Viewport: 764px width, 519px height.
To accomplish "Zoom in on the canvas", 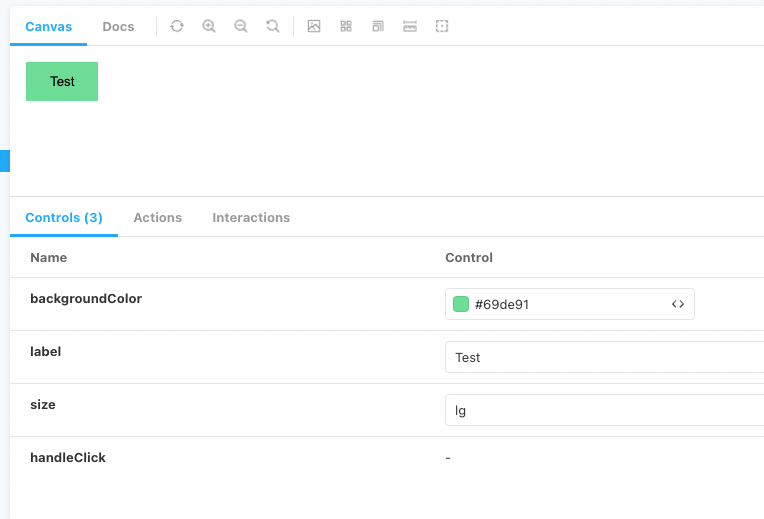I will [209, 26].
